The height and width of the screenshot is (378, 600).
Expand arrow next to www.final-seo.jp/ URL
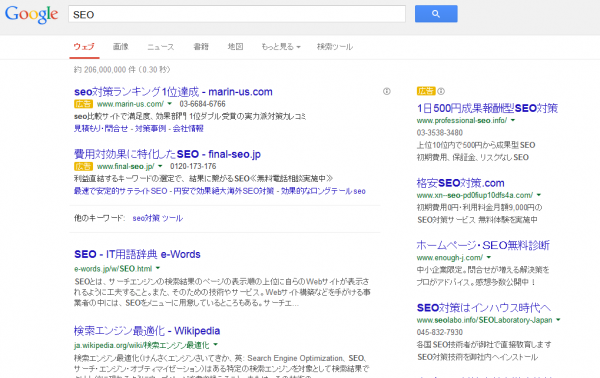pos(160,166)
